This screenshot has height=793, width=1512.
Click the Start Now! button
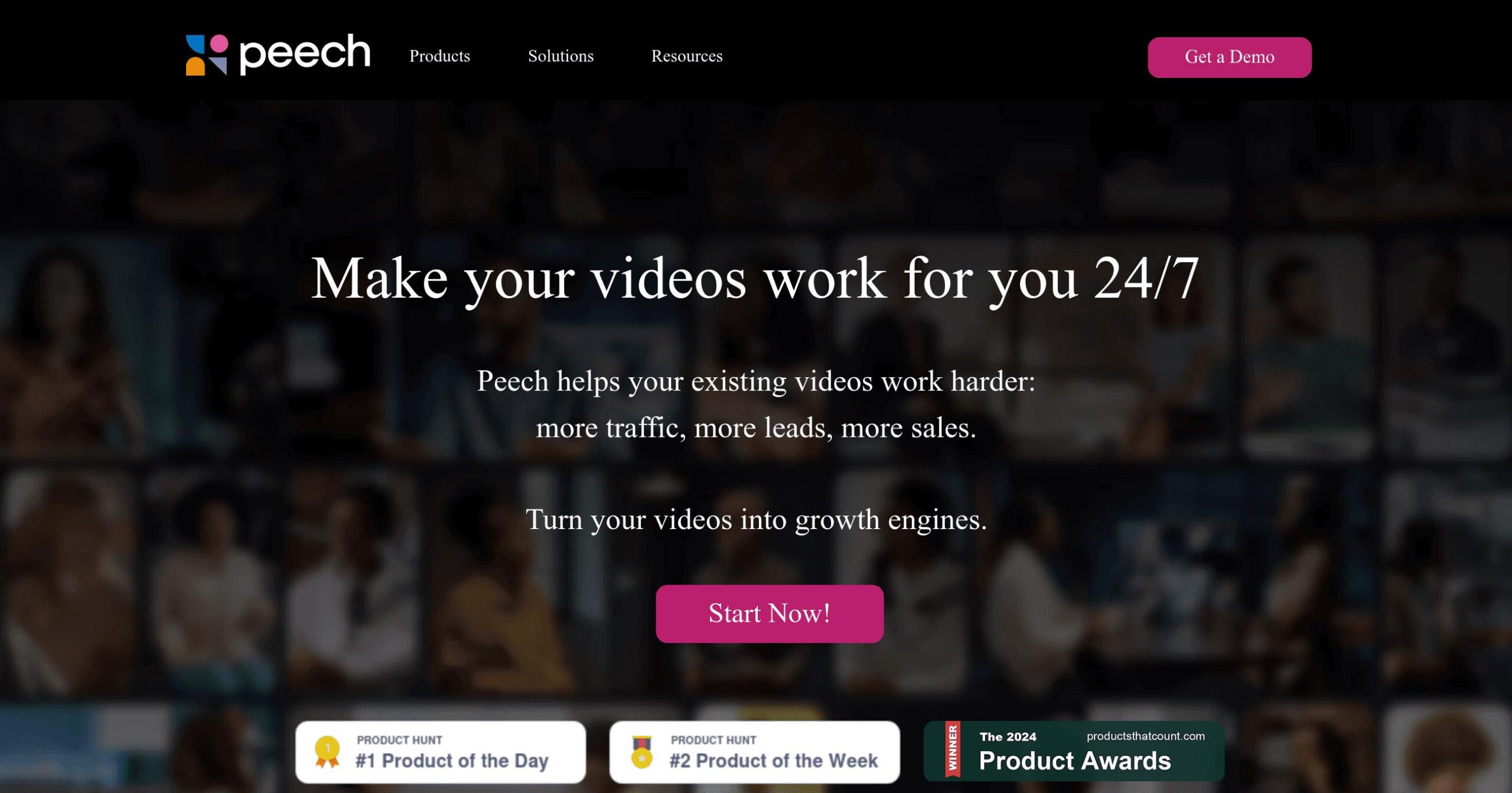click(x=769, y=613)
